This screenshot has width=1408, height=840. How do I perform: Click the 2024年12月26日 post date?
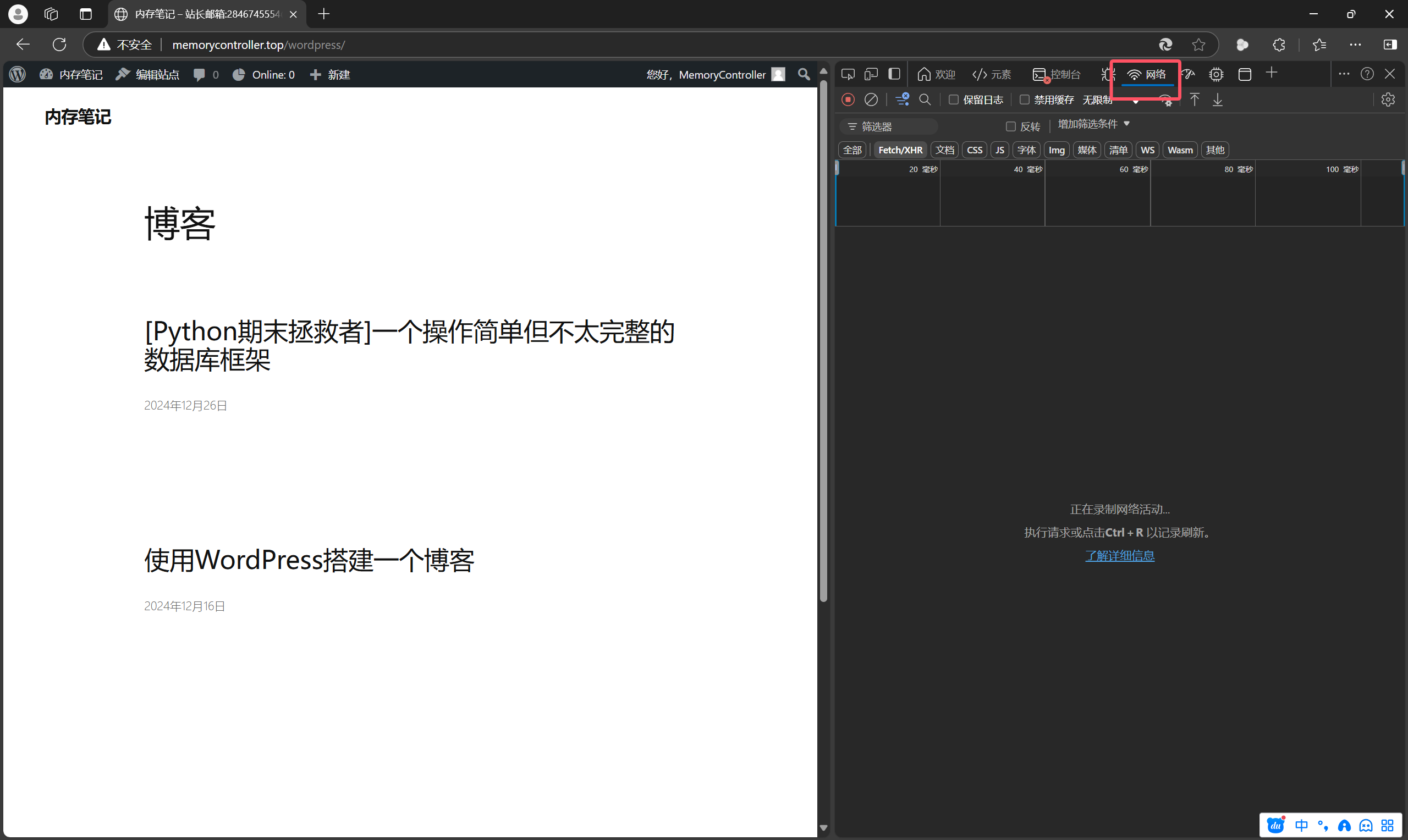(185, 405)
